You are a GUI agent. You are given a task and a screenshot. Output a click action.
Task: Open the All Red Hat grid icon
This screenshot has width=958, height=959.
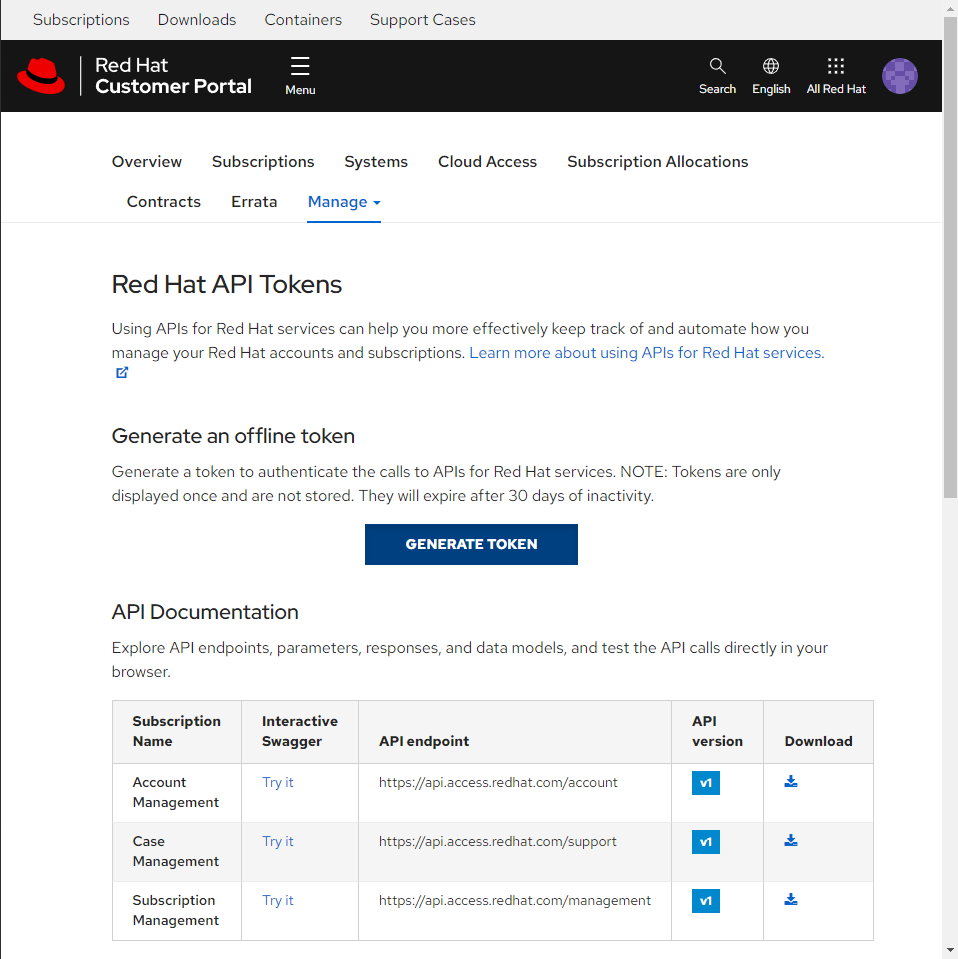pyautogui.click(x=836, y=67)
